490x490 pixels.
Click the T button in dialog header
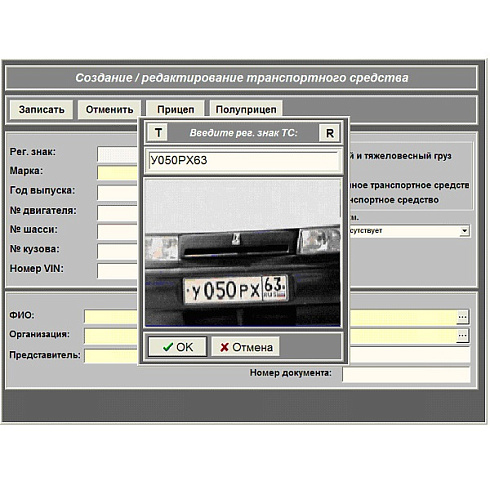(x=158, y=132)
